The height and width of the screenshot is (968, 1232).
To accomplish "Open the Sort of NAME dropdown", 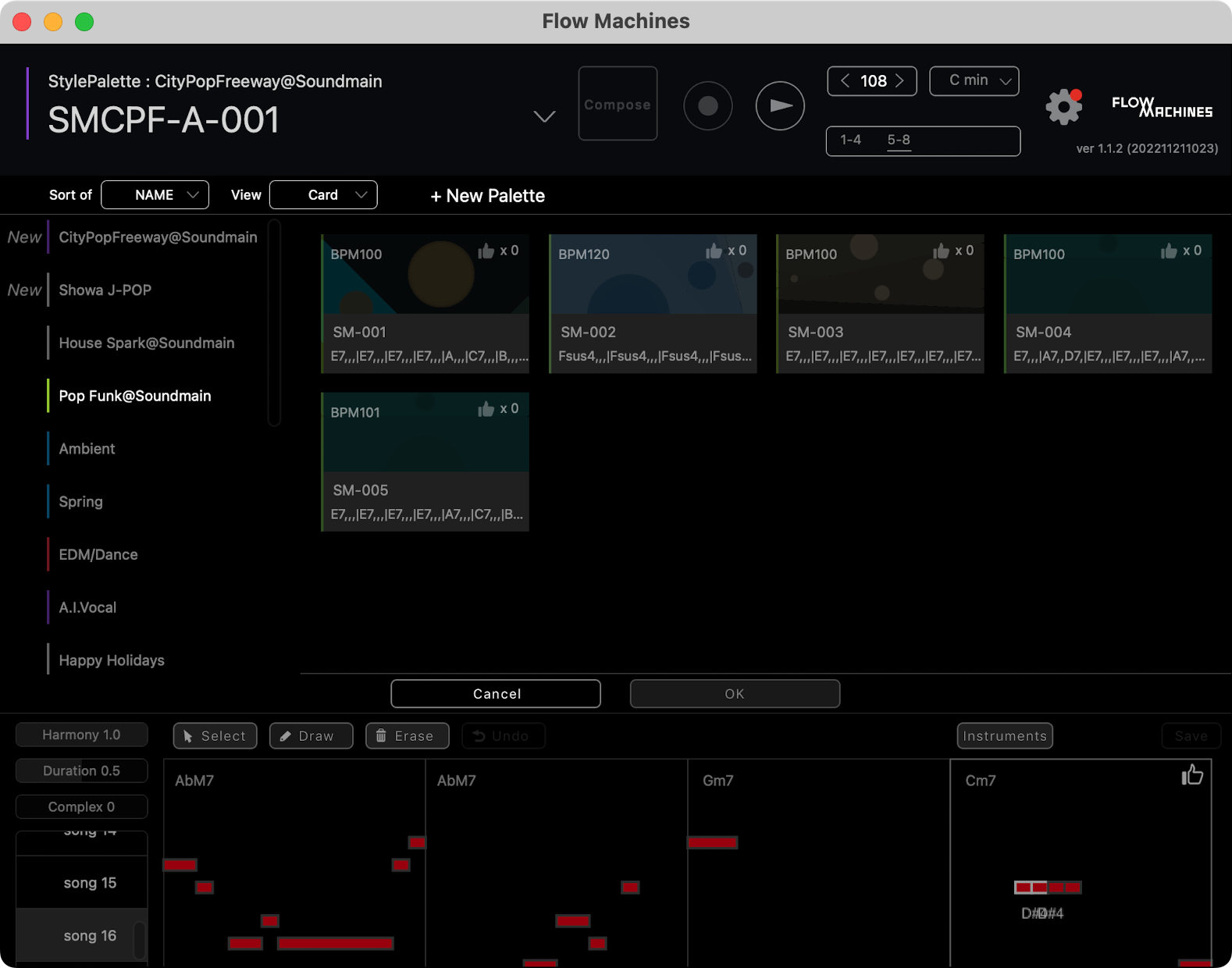I will 155,194.
